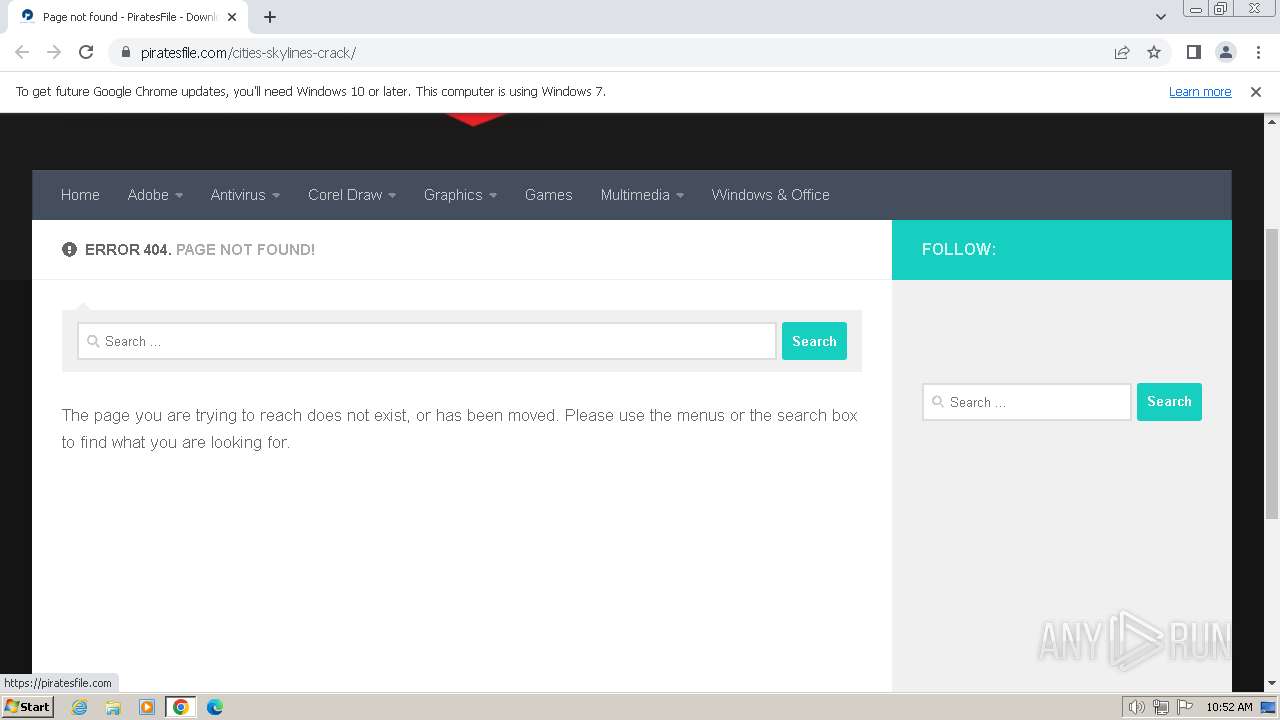Launch Internet Explorer from the taskbar
This screenshot has width=1280, height=720.
79,707
